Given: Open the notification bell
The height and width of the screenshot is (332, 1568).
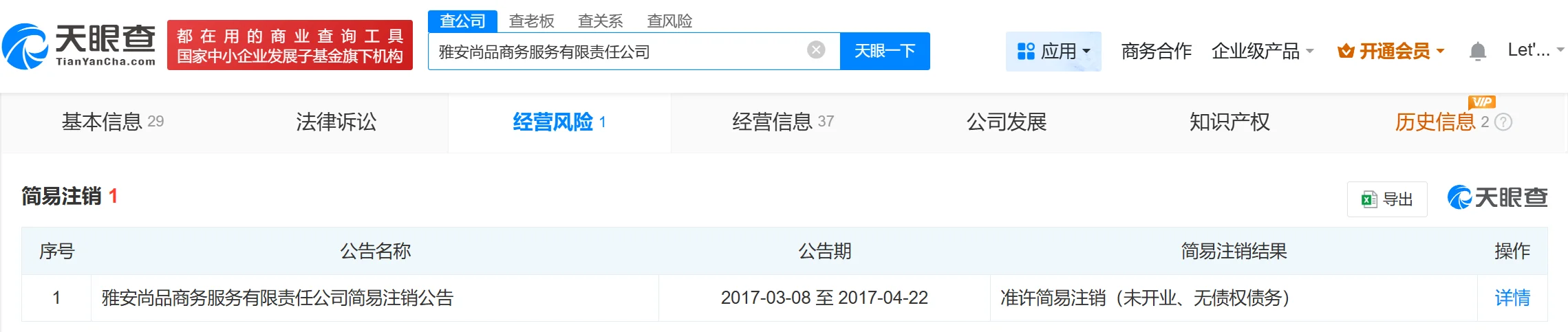Looking at the screenshot, I should [x=1477, y=51].
